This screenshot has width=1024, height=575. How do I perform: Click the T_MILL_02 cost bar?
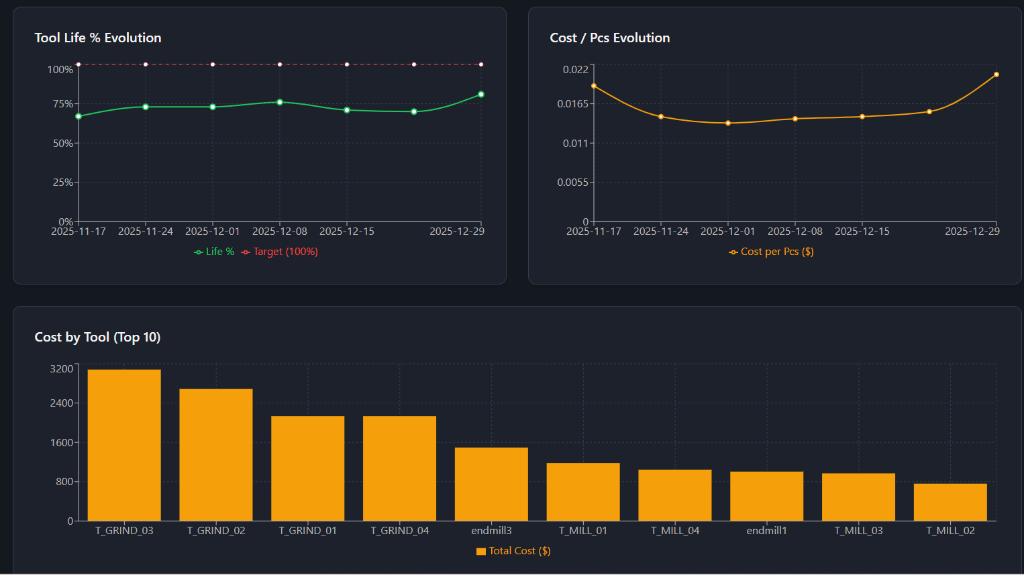950,502
